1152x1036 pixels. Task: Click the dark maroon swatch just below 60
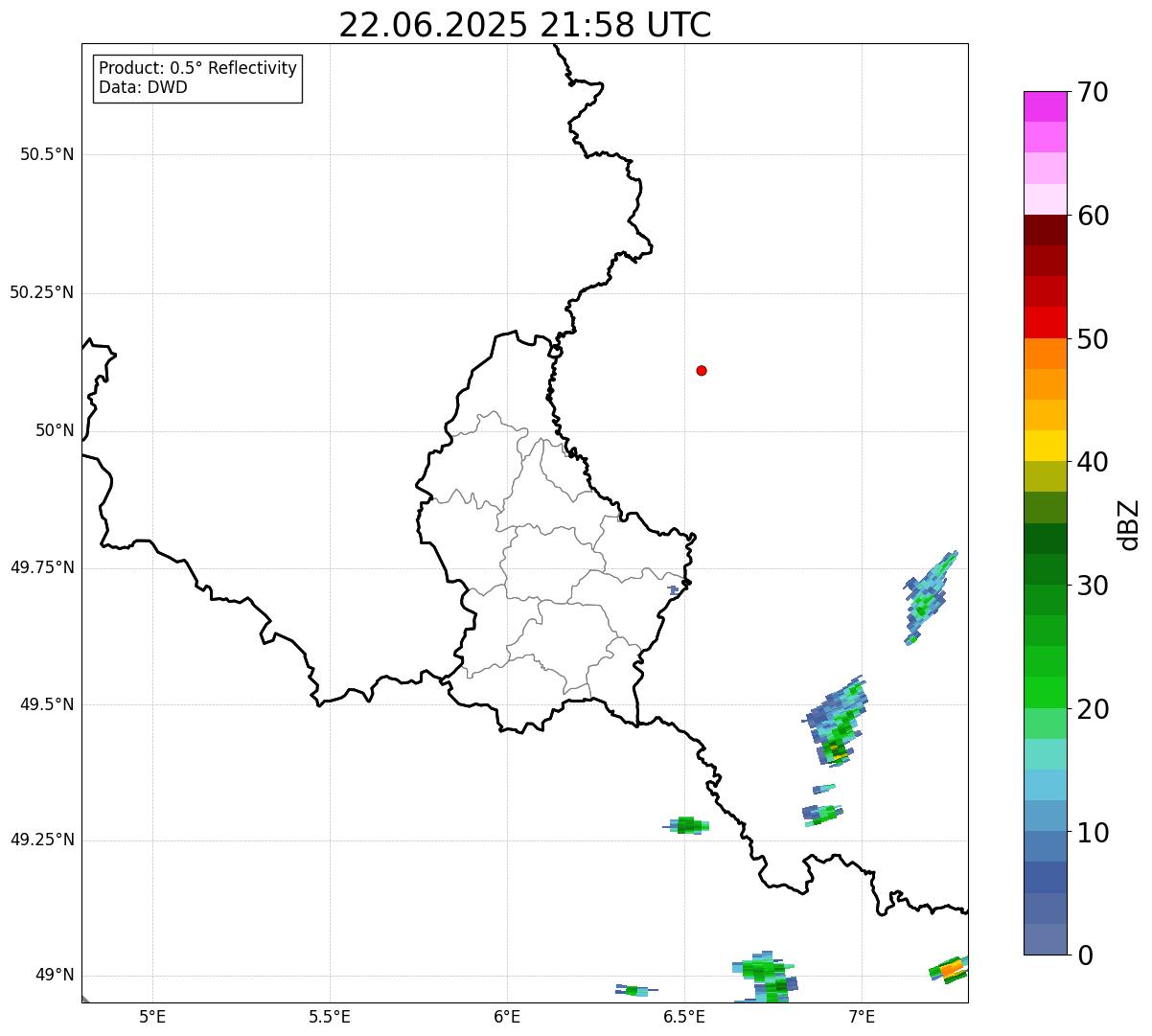point(1045,230)
